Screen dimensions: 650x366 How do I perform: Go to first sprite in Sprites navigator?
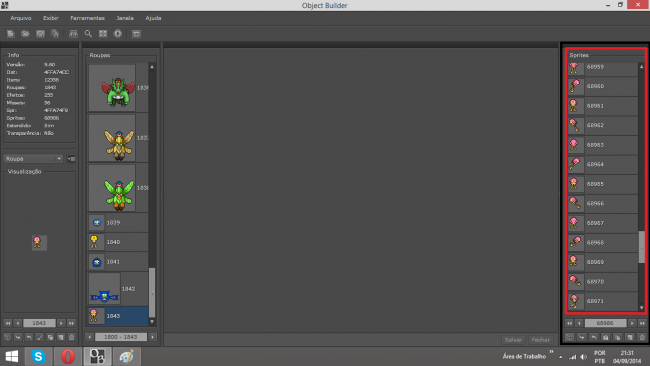[569, 323]
